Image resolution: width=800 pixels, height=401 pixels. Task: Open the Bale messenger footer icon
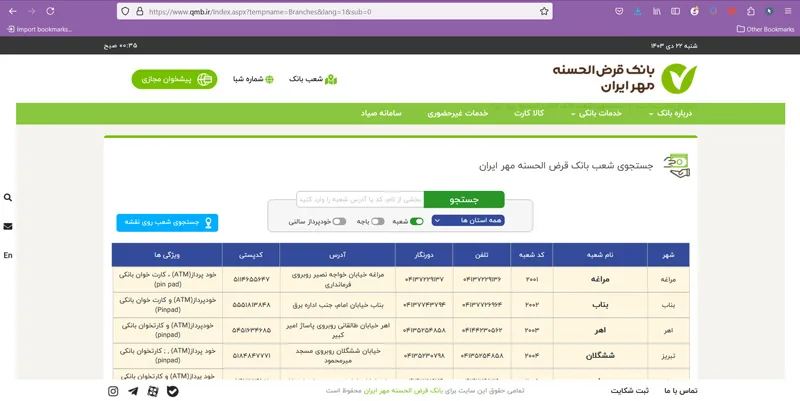[173, 391]
